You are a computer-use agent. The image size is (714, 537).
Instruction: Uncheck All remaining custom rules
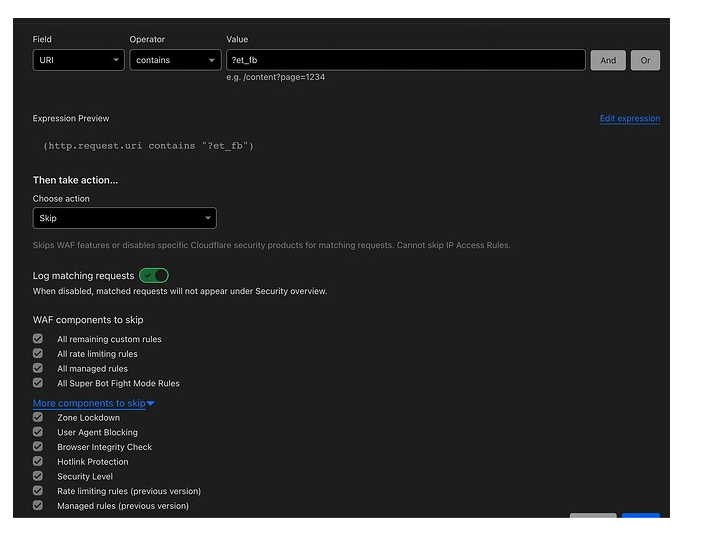(38, 338)
